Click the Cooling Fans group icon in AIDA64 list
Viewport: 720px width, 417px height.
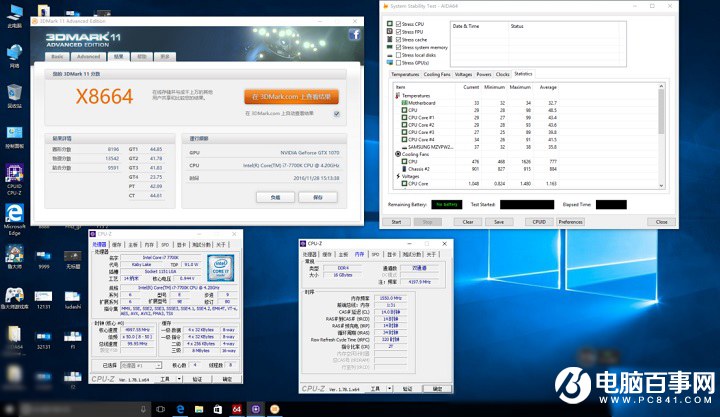click(398, 154)
